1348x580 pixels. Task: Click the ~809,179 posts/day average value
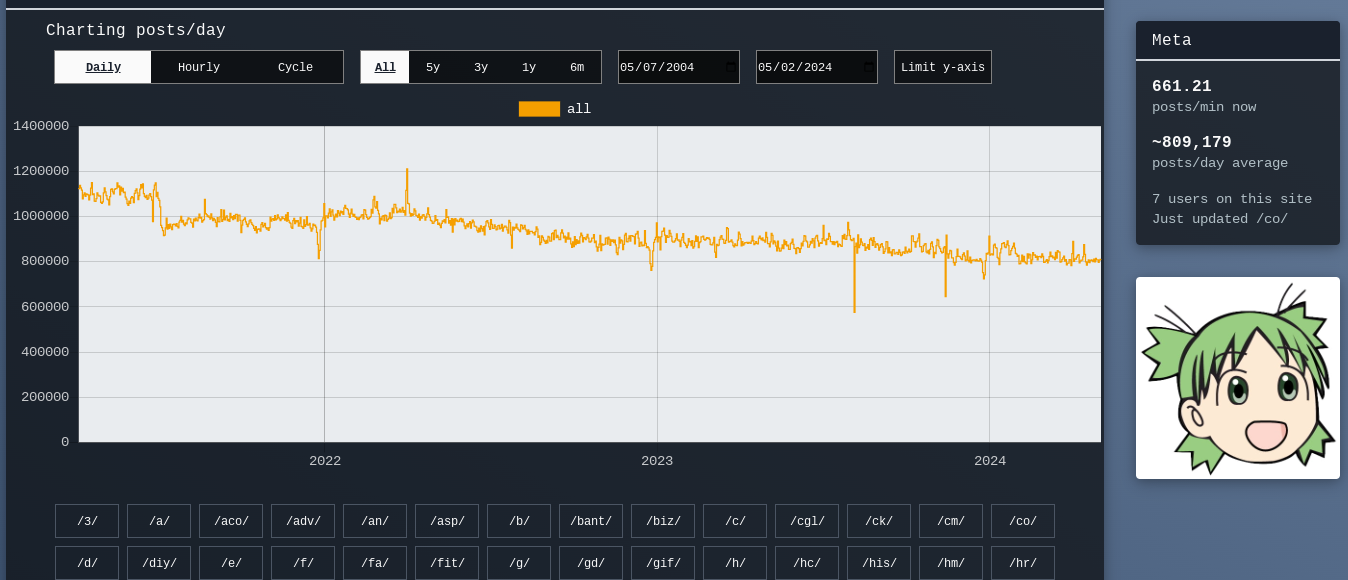(1192, 143)
